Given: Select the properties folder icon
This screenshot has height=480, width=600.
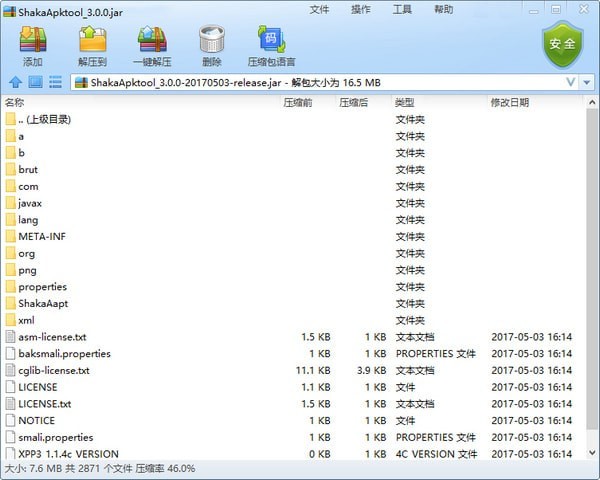Looking at the screenshot, I should 11,287.
